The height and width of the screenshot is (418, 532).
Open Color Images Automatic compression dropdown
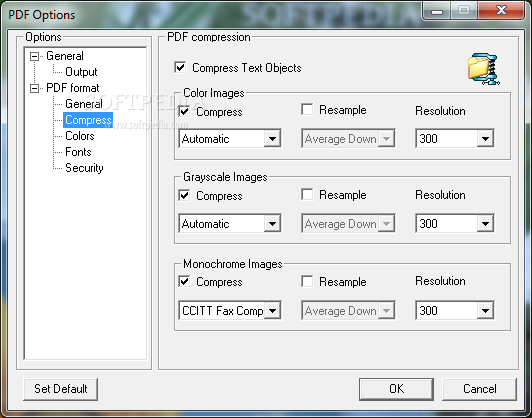coord(230,138)
